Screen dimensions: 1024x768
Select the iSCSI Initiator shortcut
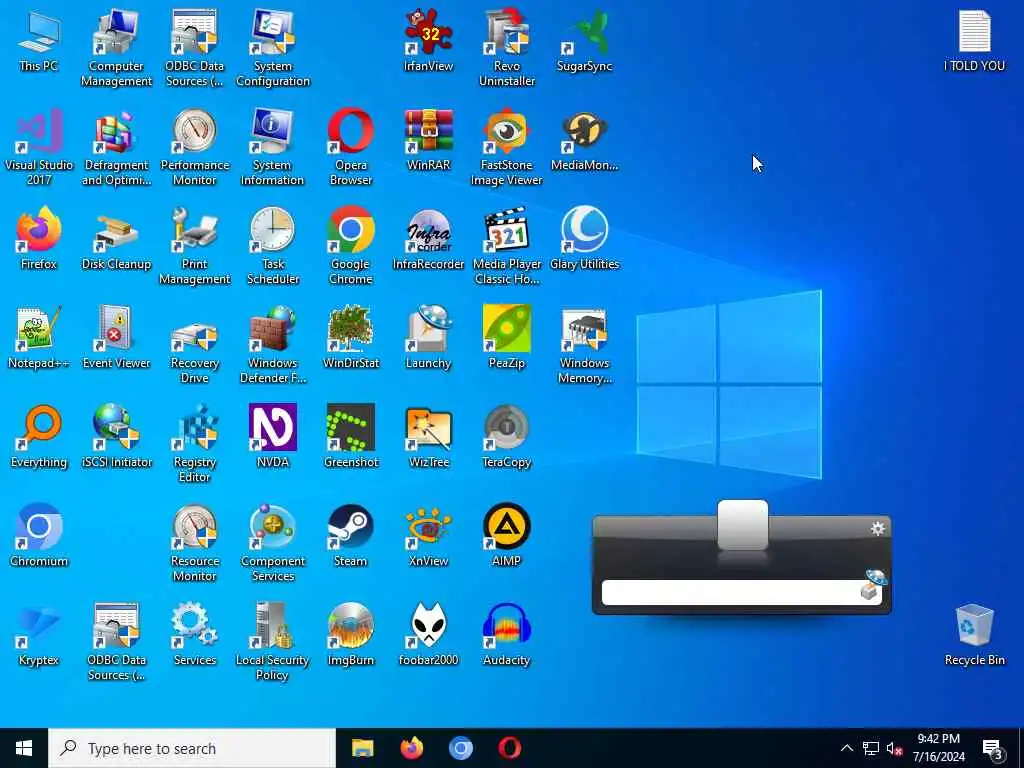[116, 437]
